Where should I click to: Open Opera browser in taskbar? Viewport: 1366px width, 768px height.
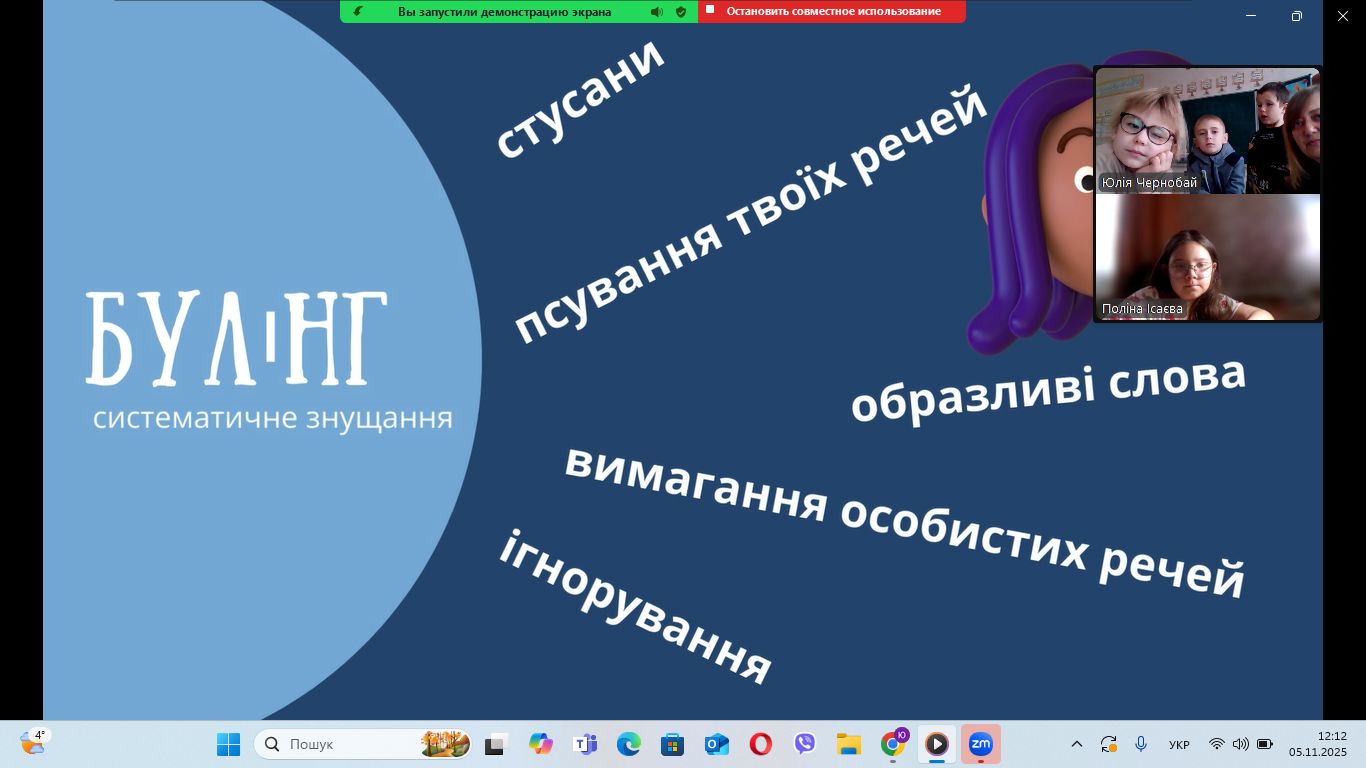coord(761,744)
